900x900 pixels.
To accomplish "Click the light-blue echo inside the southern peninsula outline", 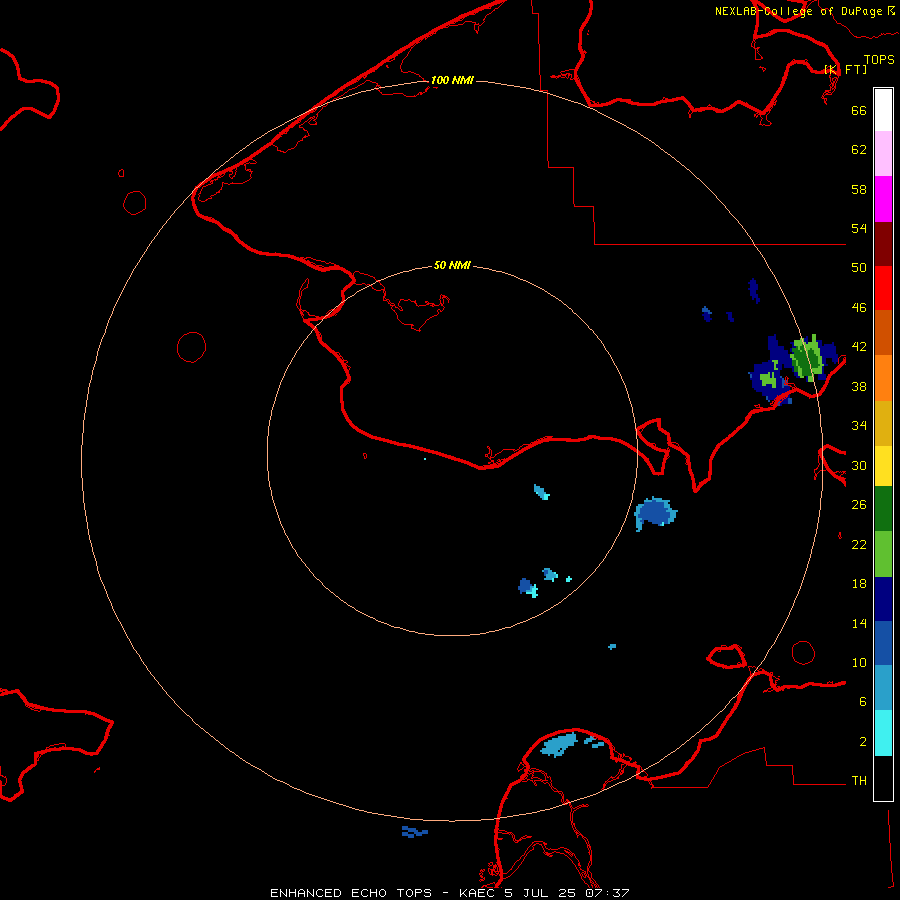I will (x=558, y=745).
